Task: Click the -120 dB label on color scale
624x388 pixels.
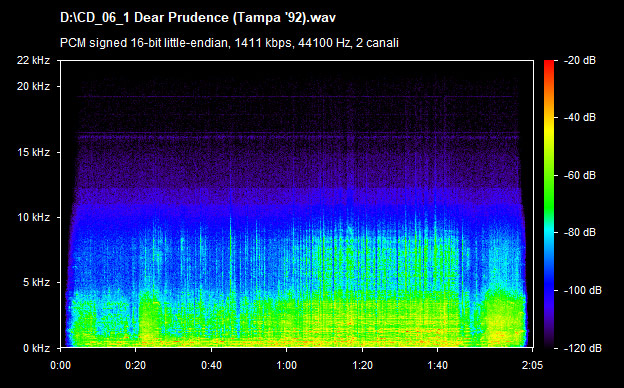Action: pyautogui.click(x=582, y=348)
